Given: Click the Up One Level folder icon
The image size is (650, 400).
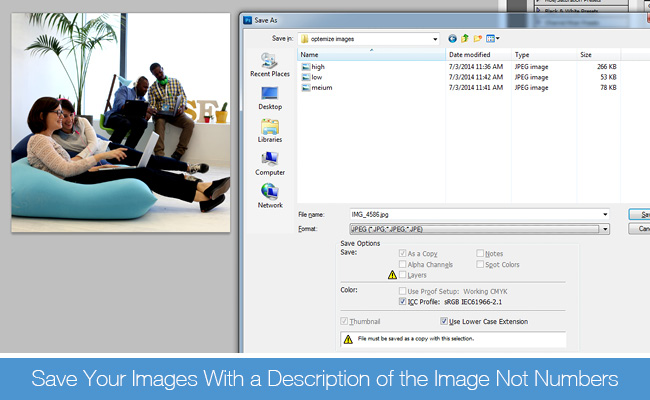Looking at the screenshot, I should [x=466, y=38].
